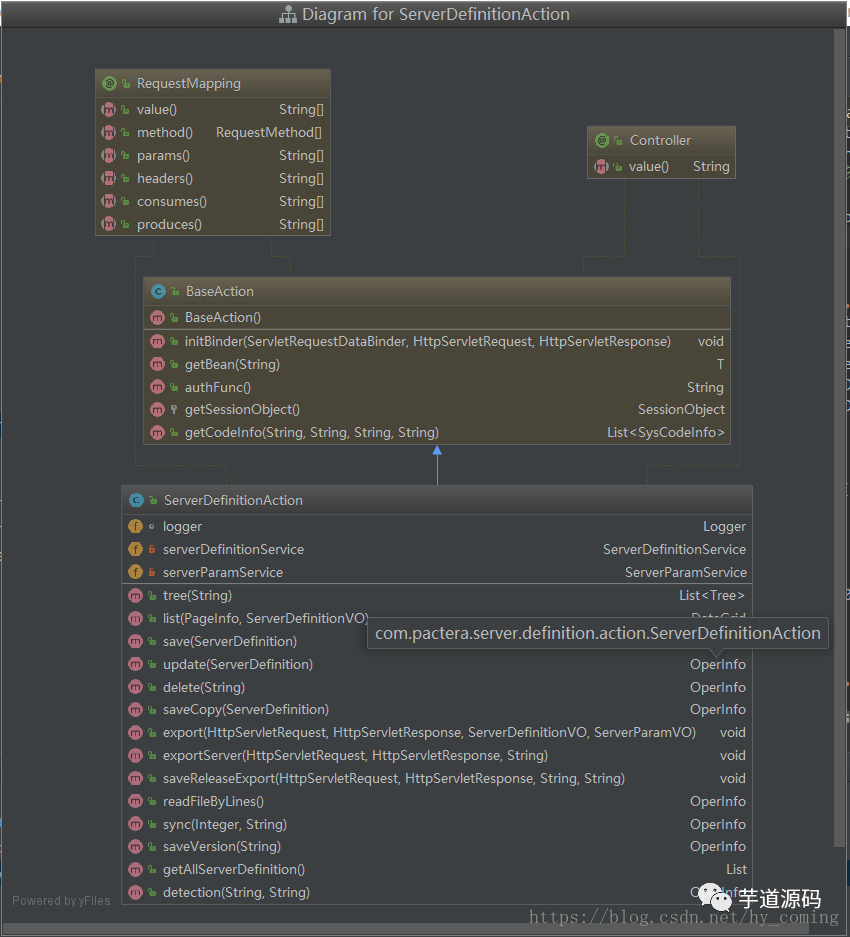850x937 pixels.
Task: Click the method icon beside Controller value()
Action: [601, 167]
